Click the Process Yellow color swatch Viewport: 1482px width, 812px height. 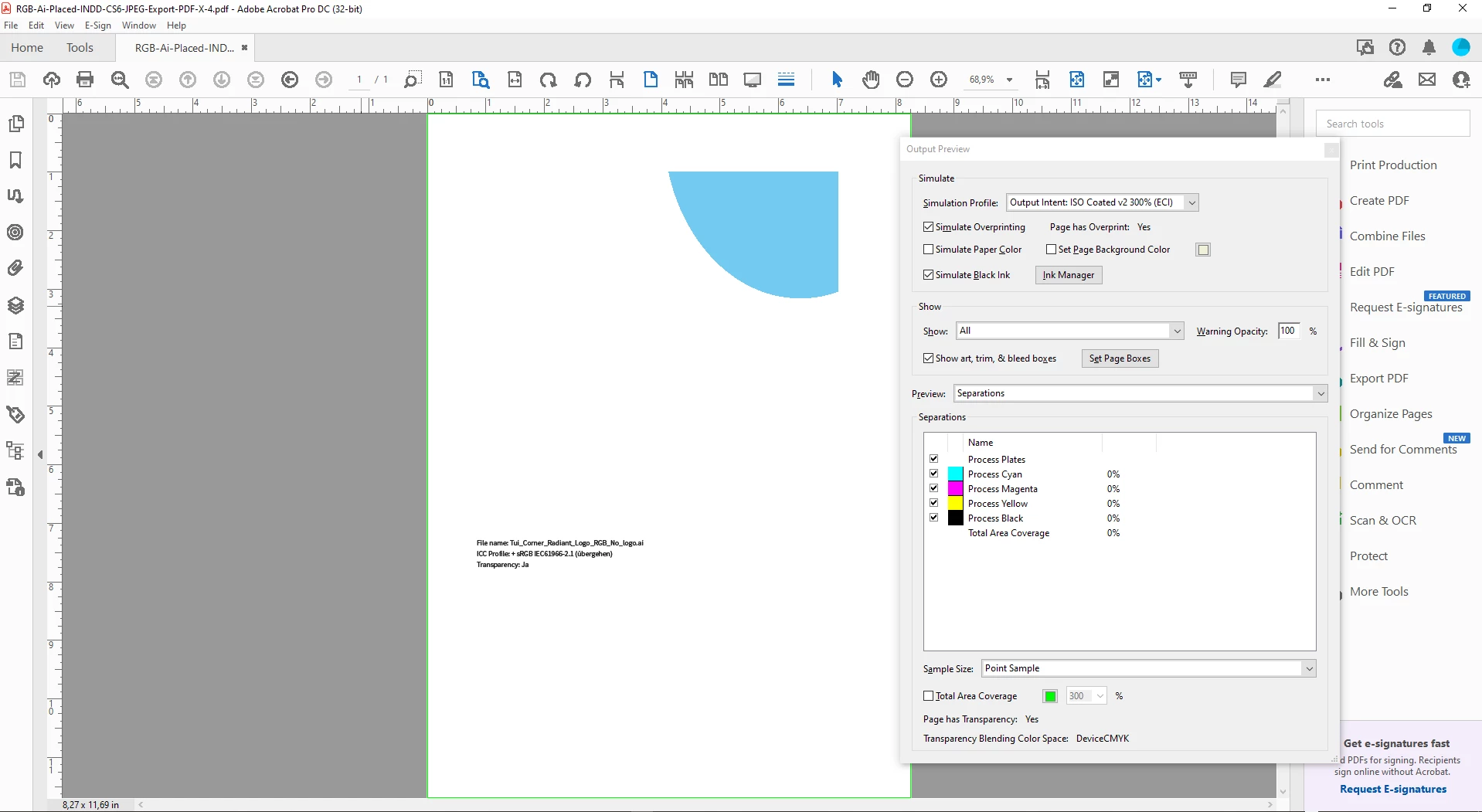956,504
